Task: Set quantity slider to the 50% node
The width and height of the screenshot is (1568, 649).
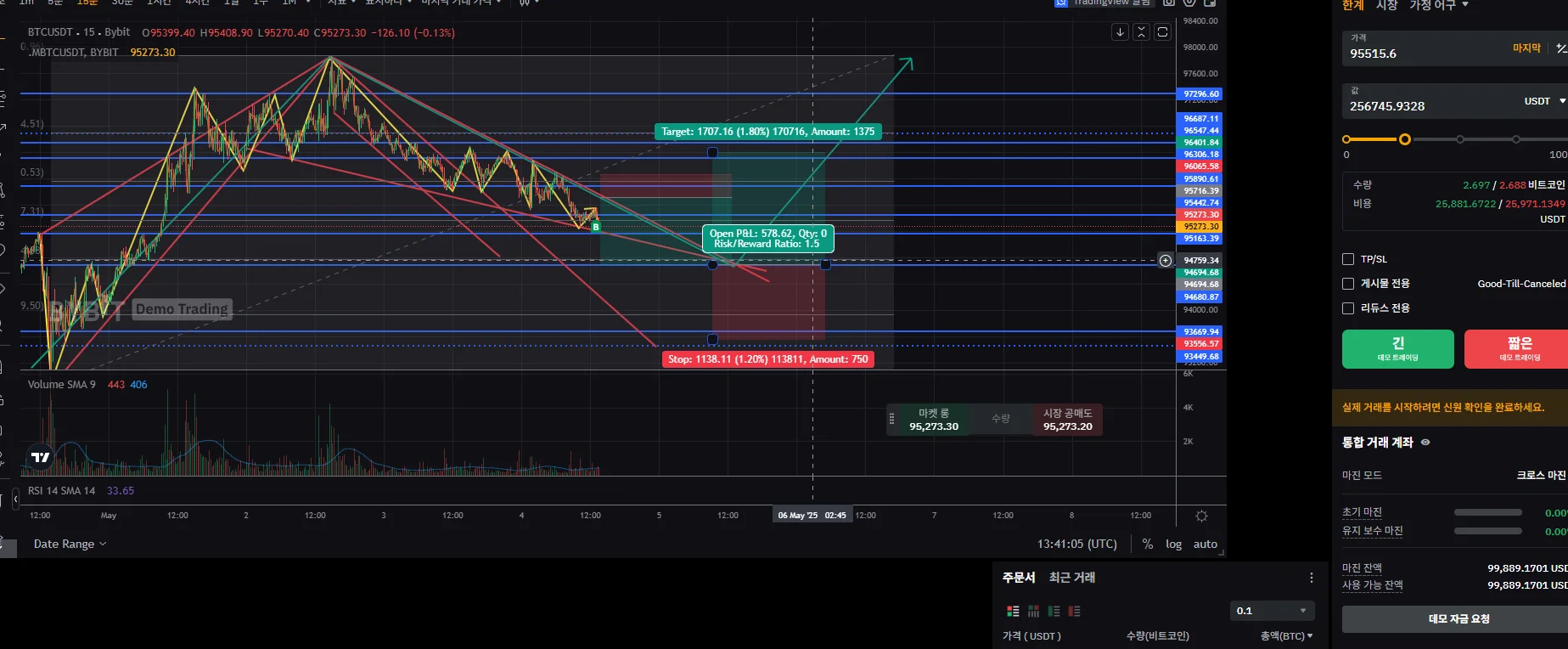Action: pos(1460,139)
